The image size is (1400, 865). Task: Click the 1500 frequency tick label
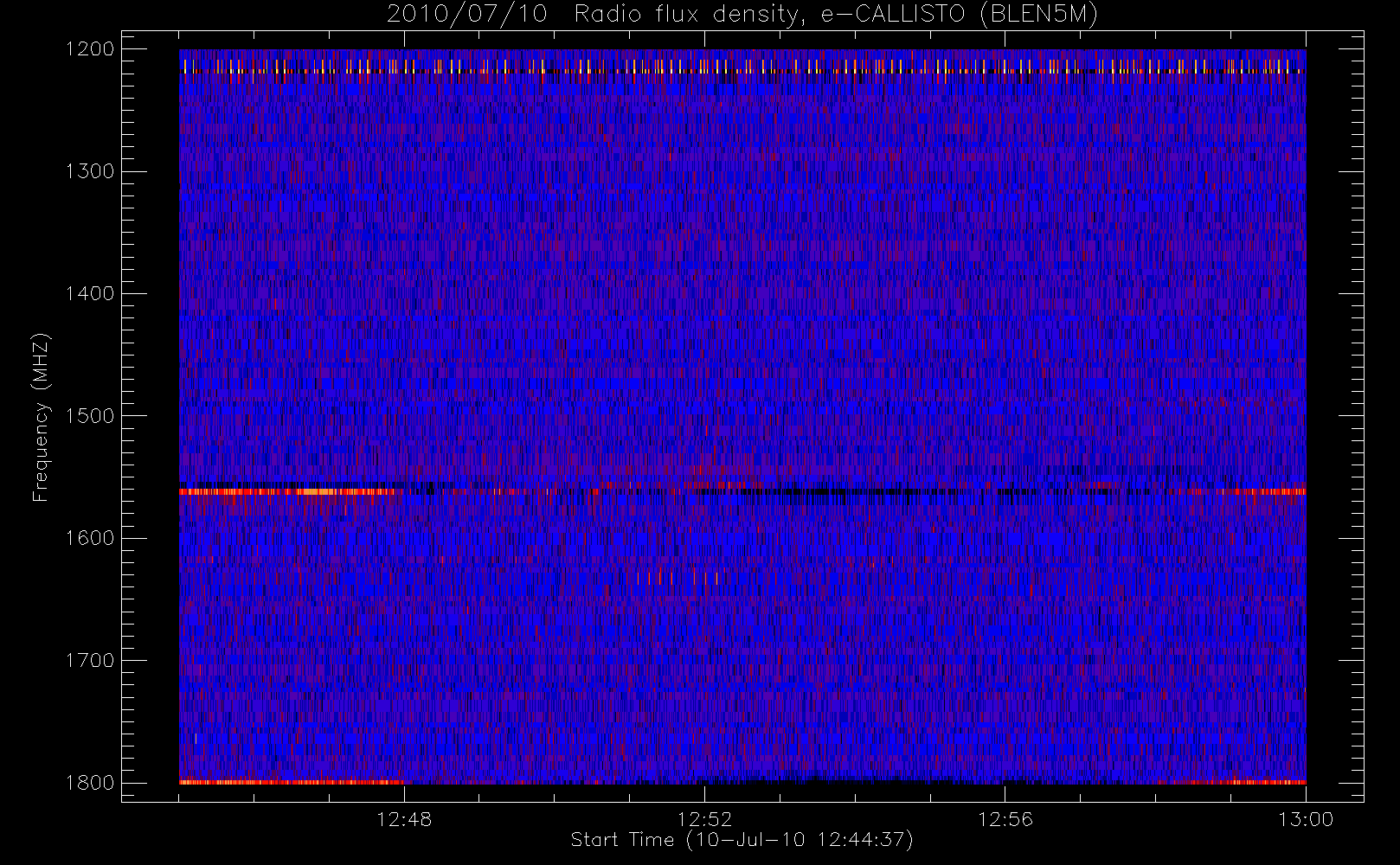point(90,416)
